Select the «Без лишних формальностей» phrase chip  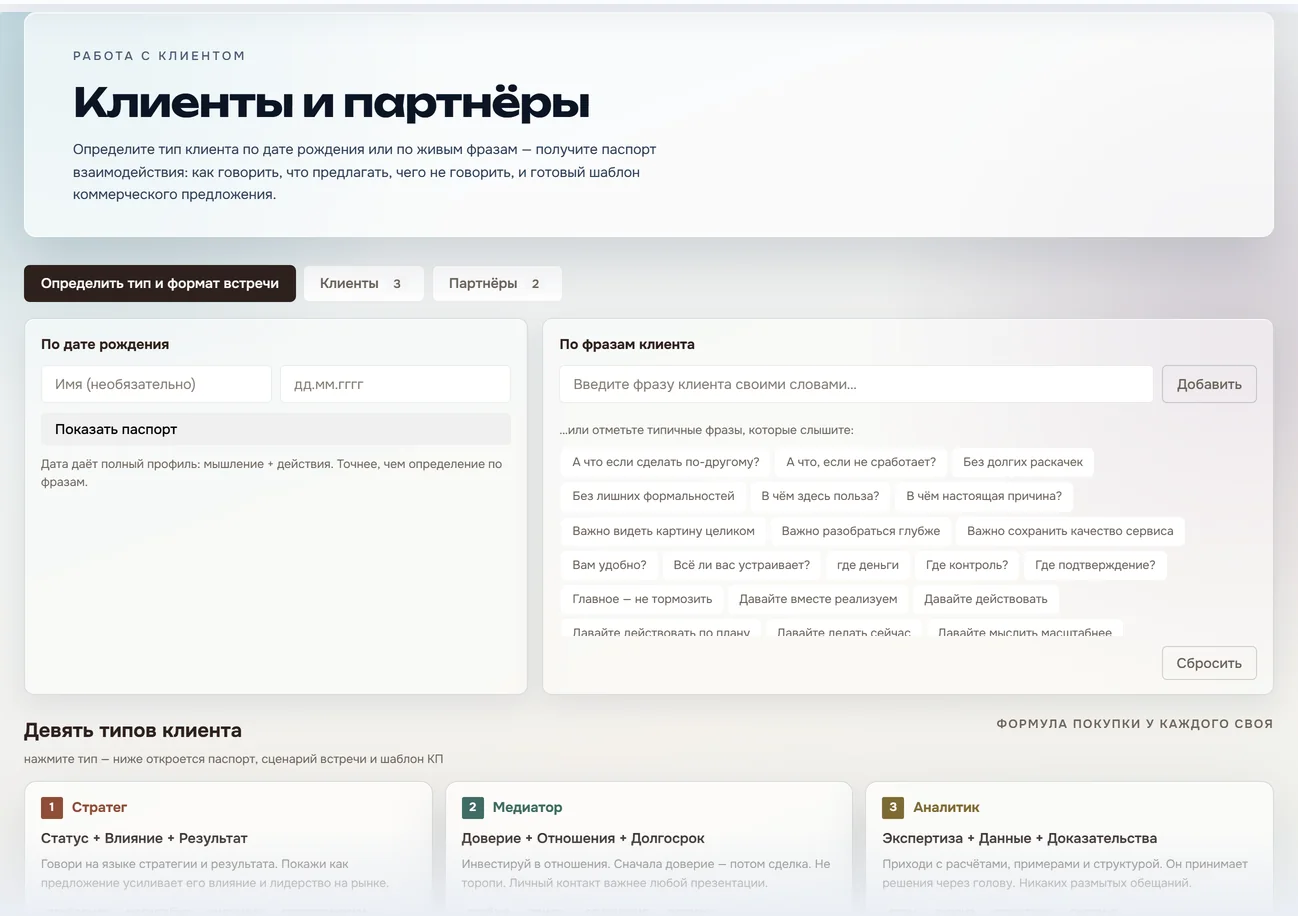pyautogui.click(x=653, y=496)
